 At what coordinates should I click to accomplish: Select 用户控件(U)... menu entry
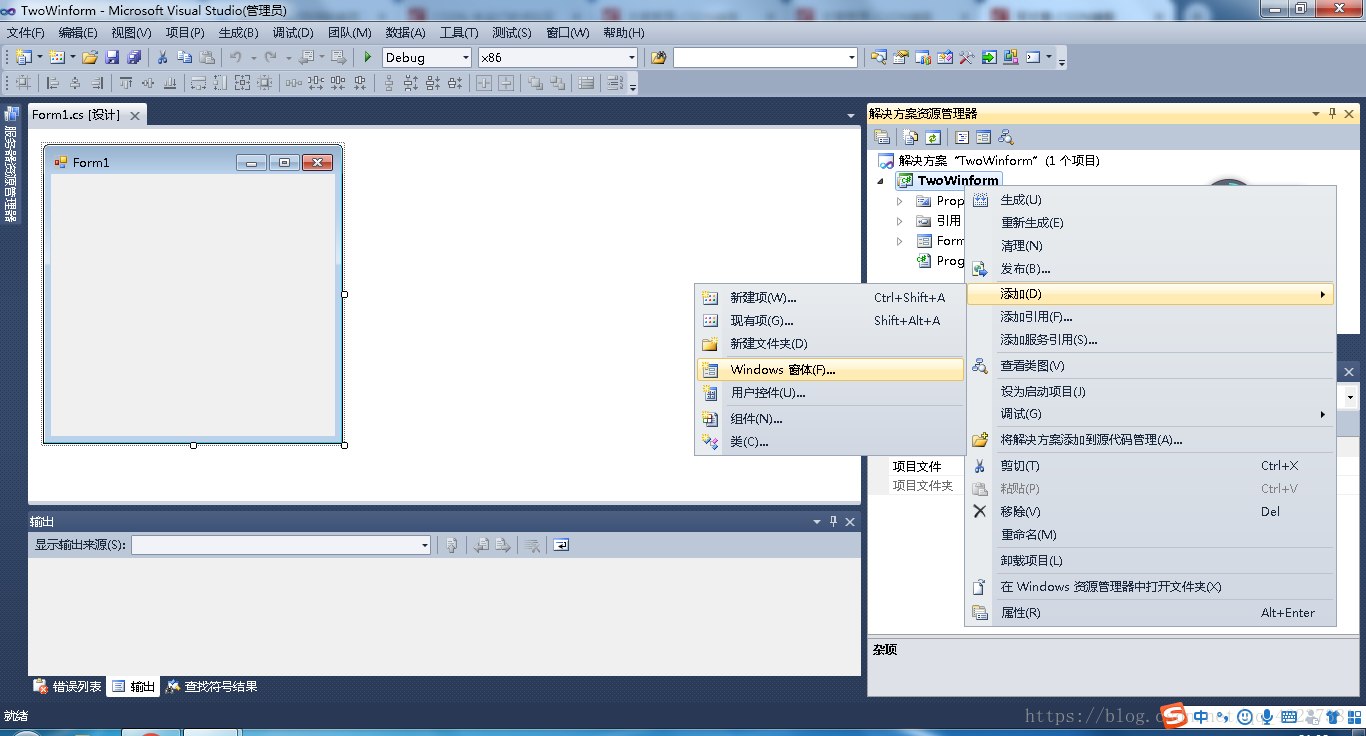pyautogui.click(x=830, y=393)
